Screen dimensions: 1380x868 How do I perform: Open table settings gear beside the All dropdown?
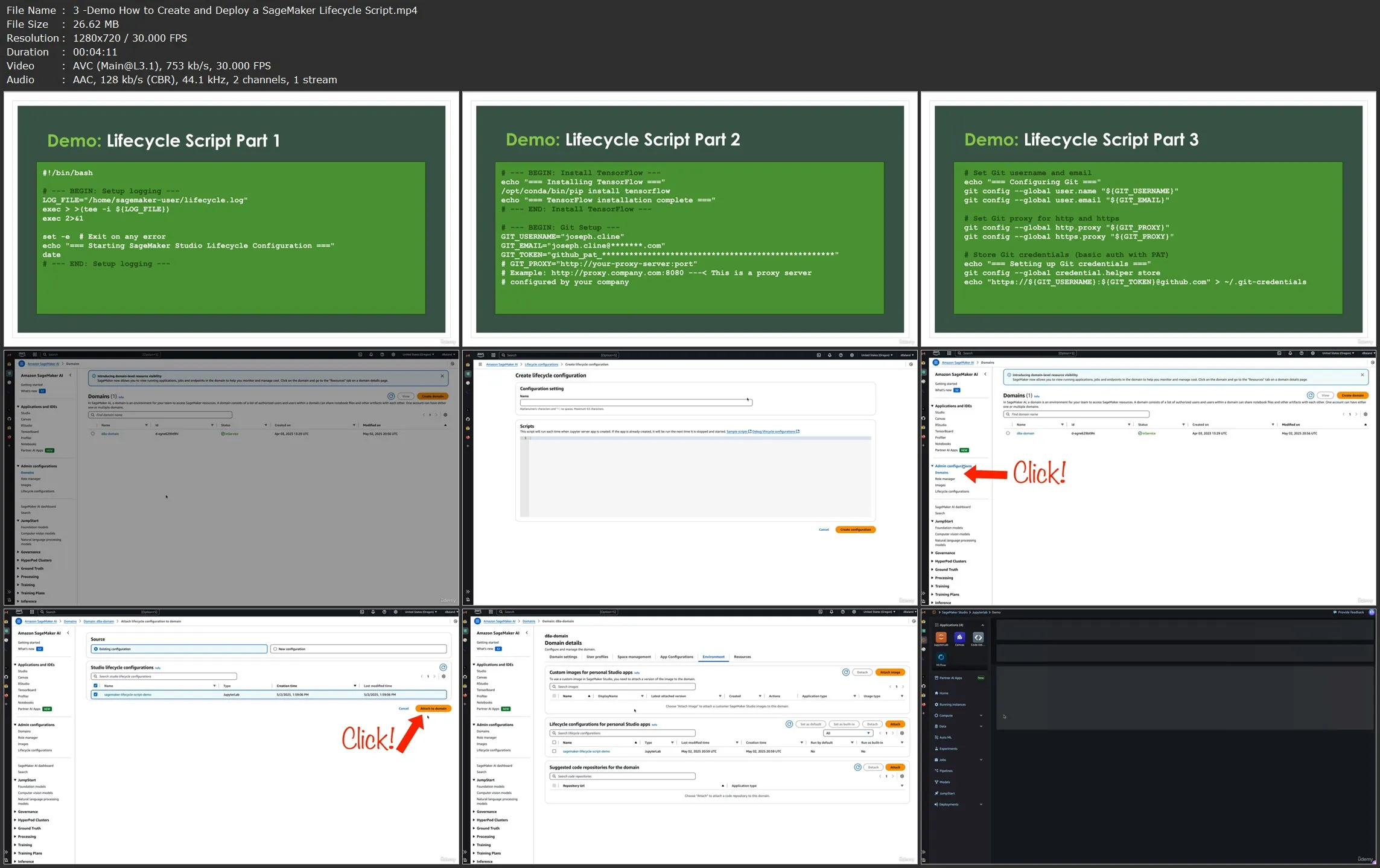(x=902, y=733)
